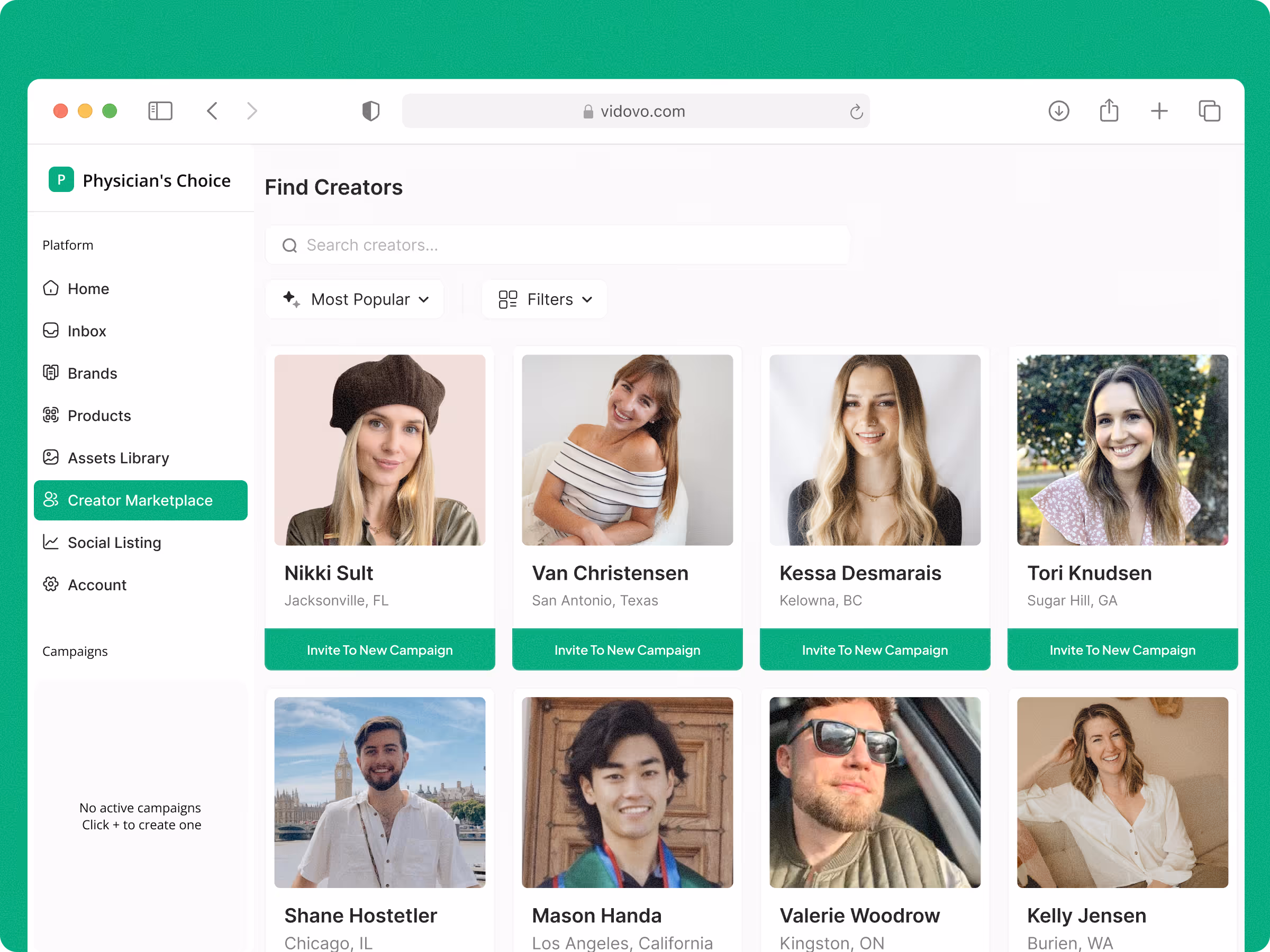The image size is (1270, 952).
Task: Click the Products grid icon
Action: point(51,415)
